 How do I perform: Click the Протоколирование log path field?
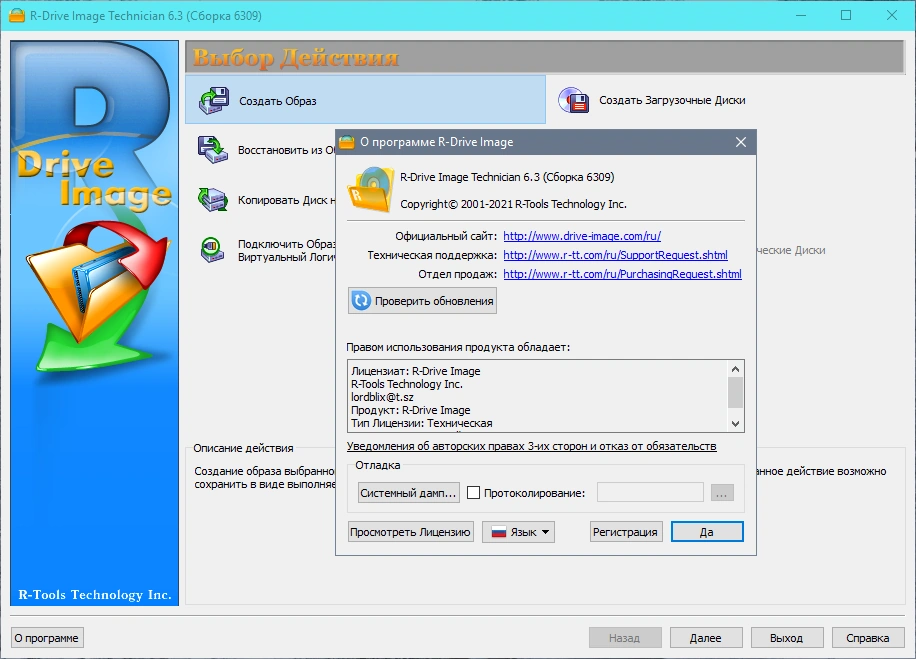point(650,492)
